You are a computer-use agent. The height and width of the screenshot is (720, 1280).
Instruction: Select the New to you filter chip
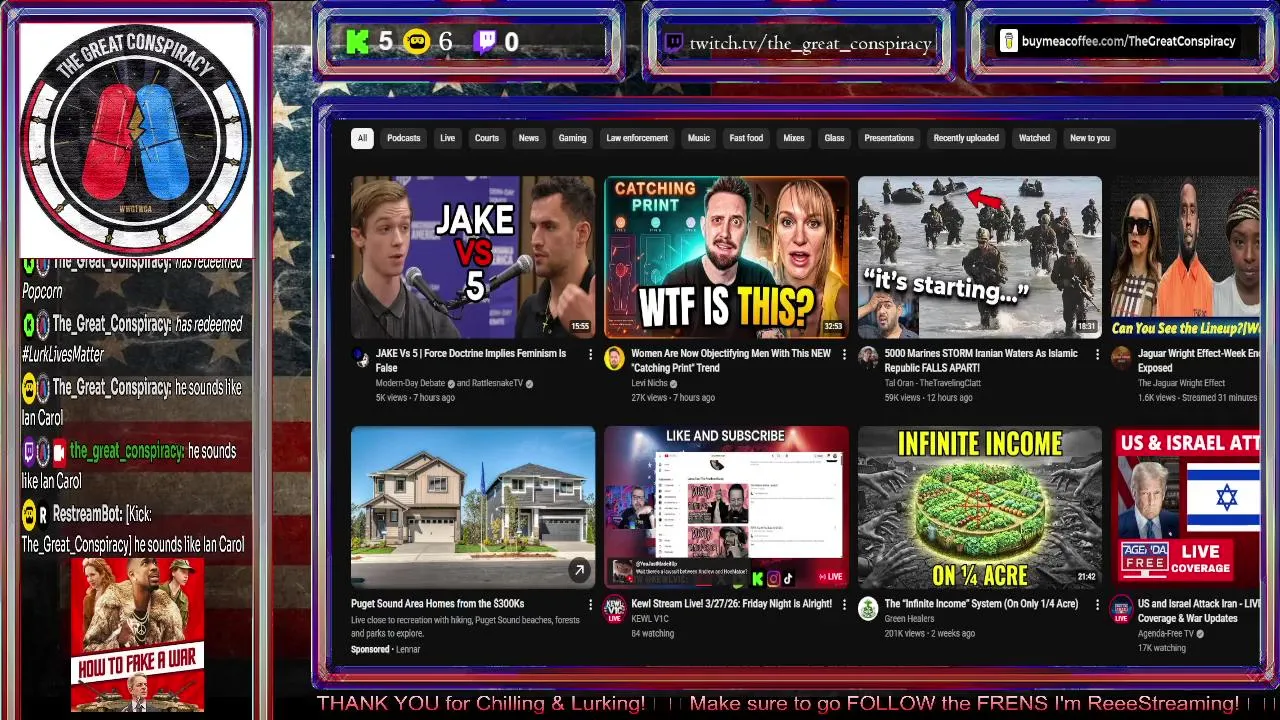click(x=1090, y=138)
